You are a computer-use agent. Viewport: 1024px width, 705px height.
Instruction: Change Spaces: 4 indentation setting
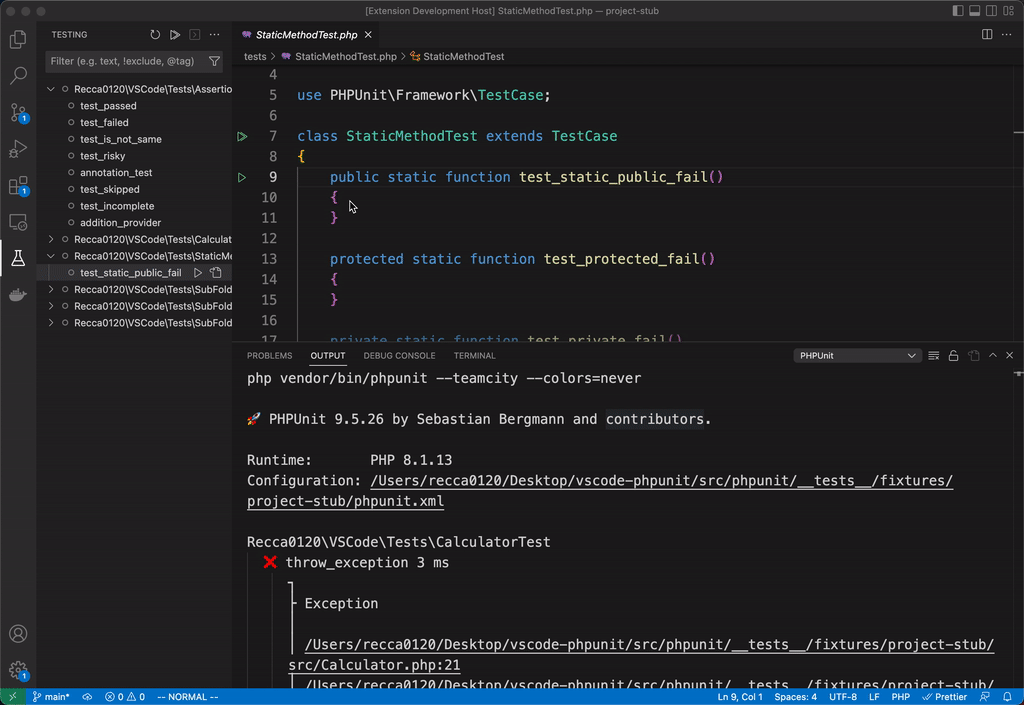click(795, 697)
